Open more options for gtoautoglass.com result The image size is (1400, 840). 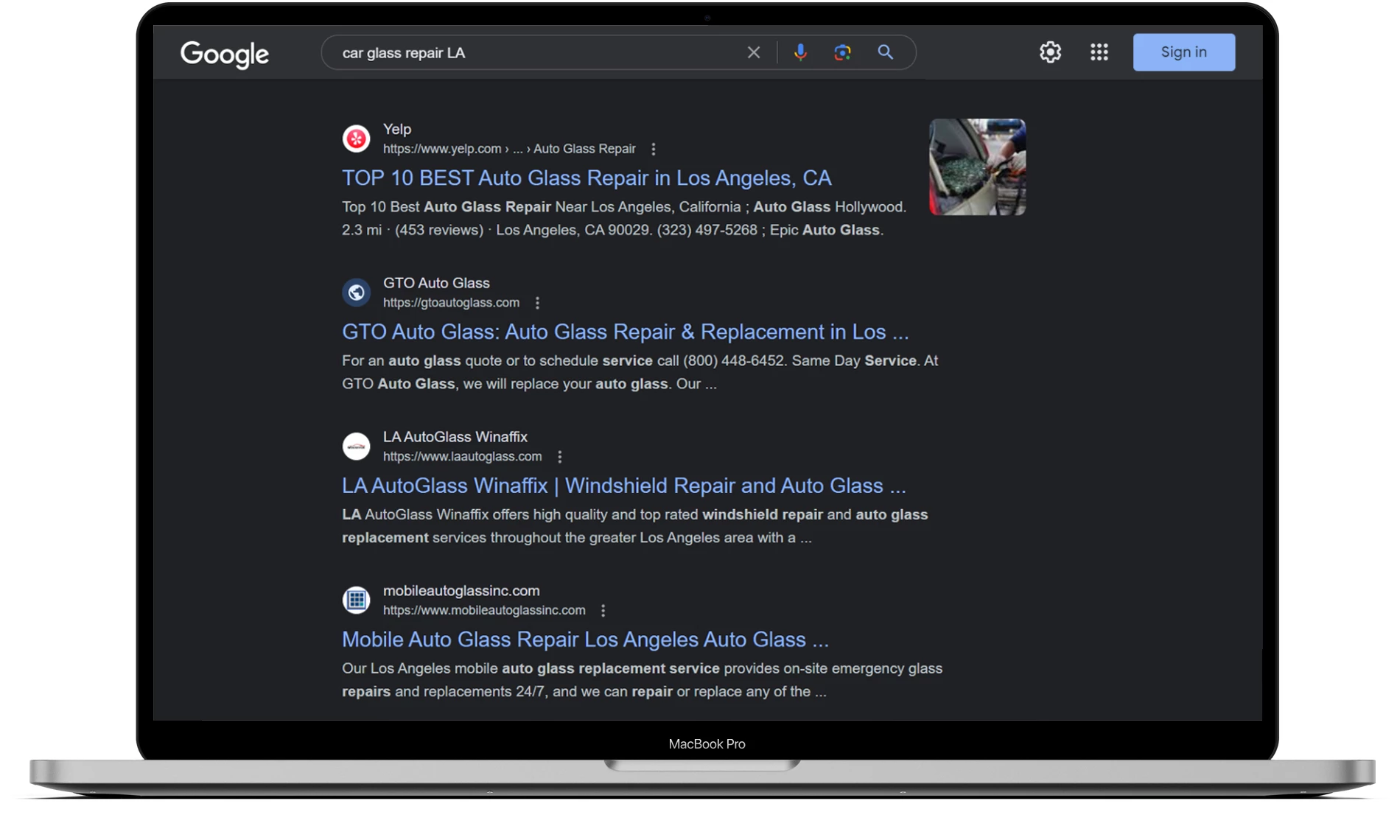(537, 303)
